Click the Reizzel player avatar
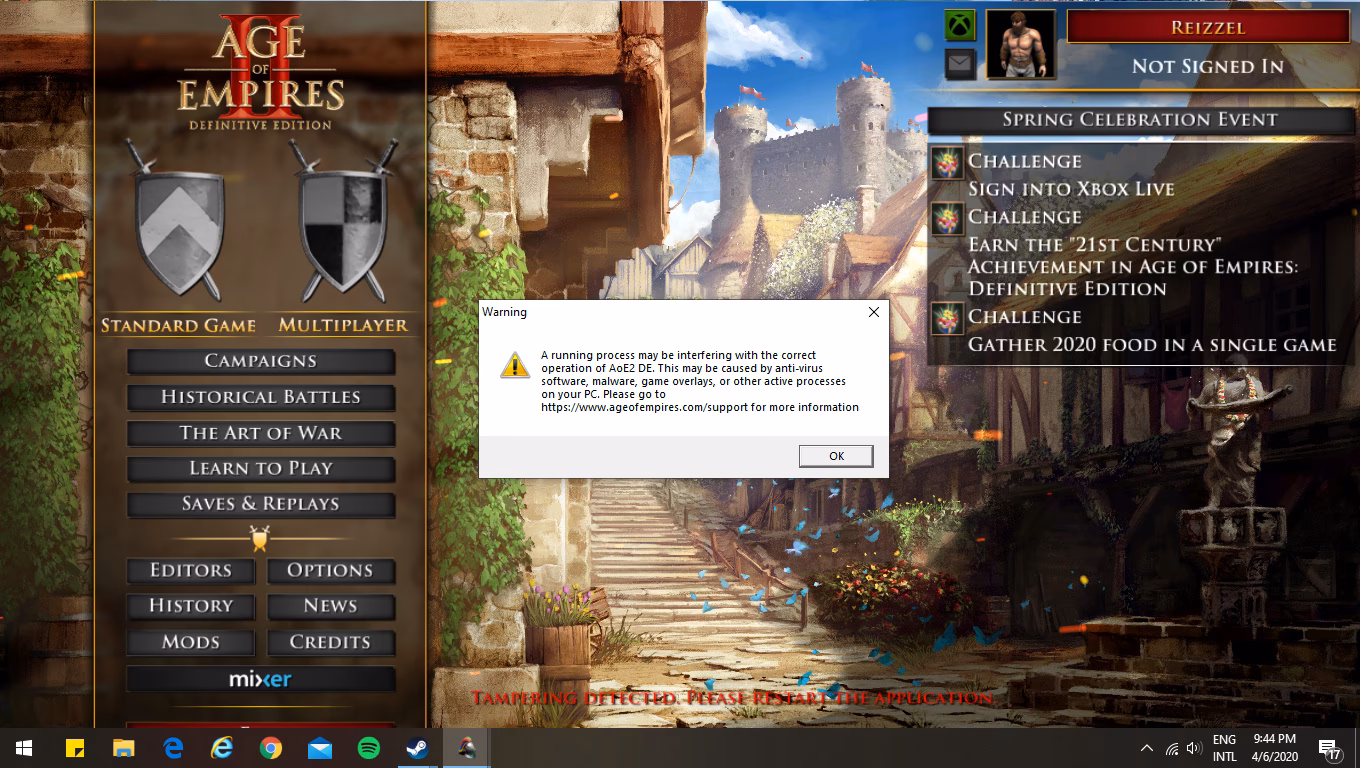 pos(1020,45)
